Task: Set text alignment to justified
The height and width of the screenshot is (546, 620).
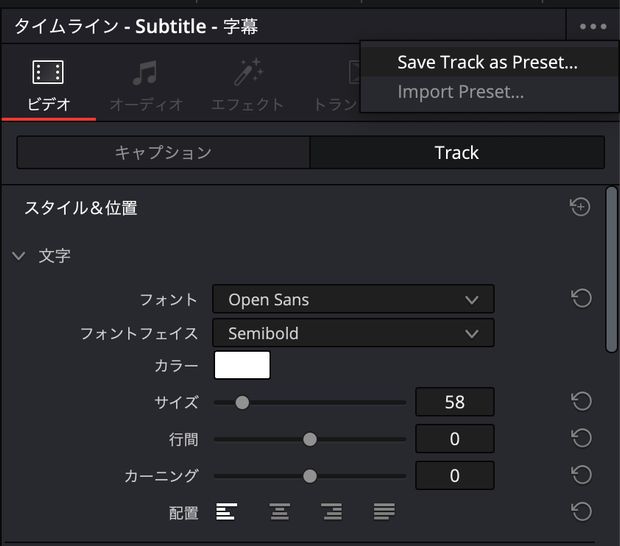Action: (384, 512)
